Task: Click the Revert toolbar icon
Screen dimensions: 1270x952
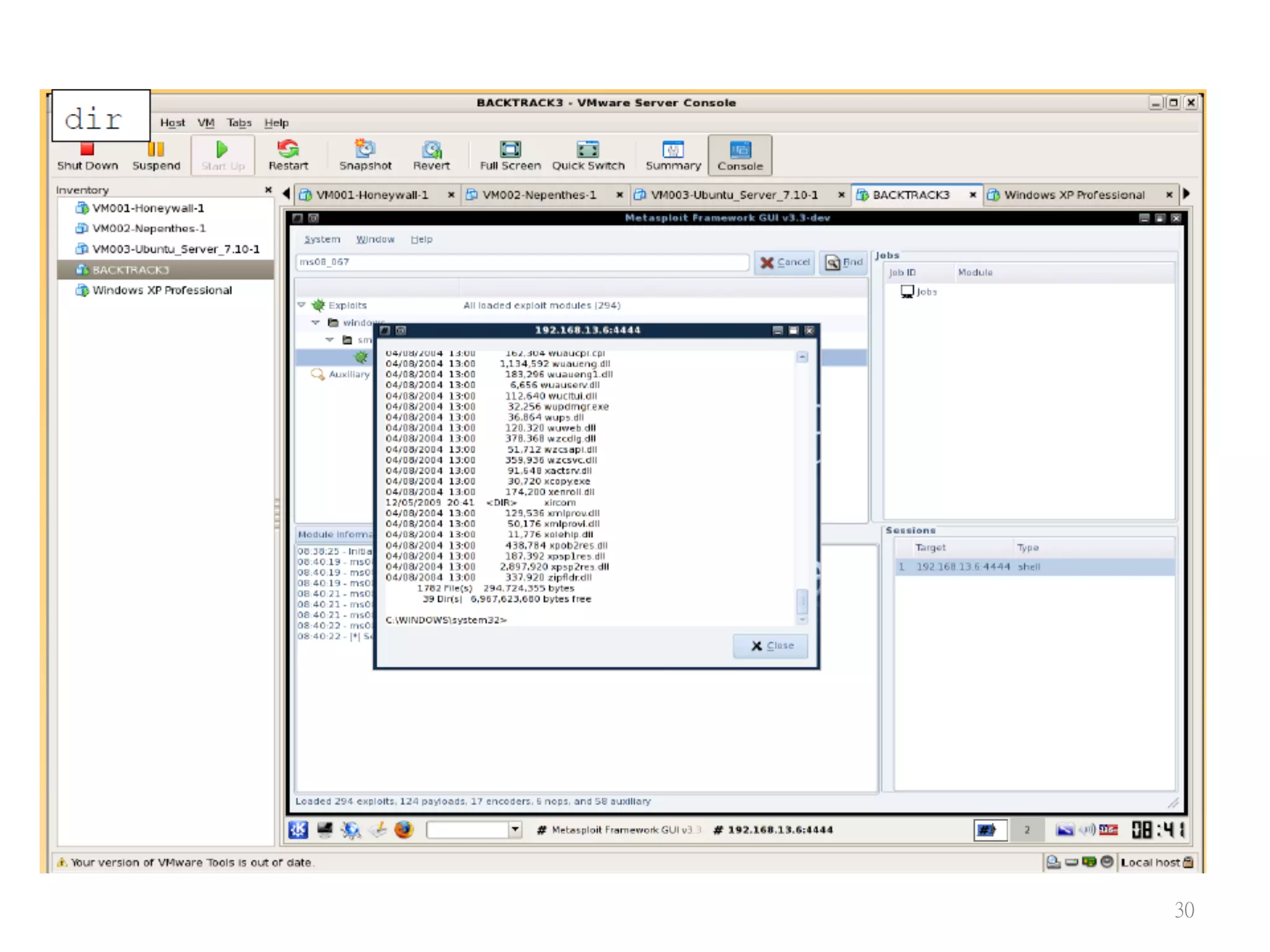Action: pyautogui.click(x=432, y=149)
